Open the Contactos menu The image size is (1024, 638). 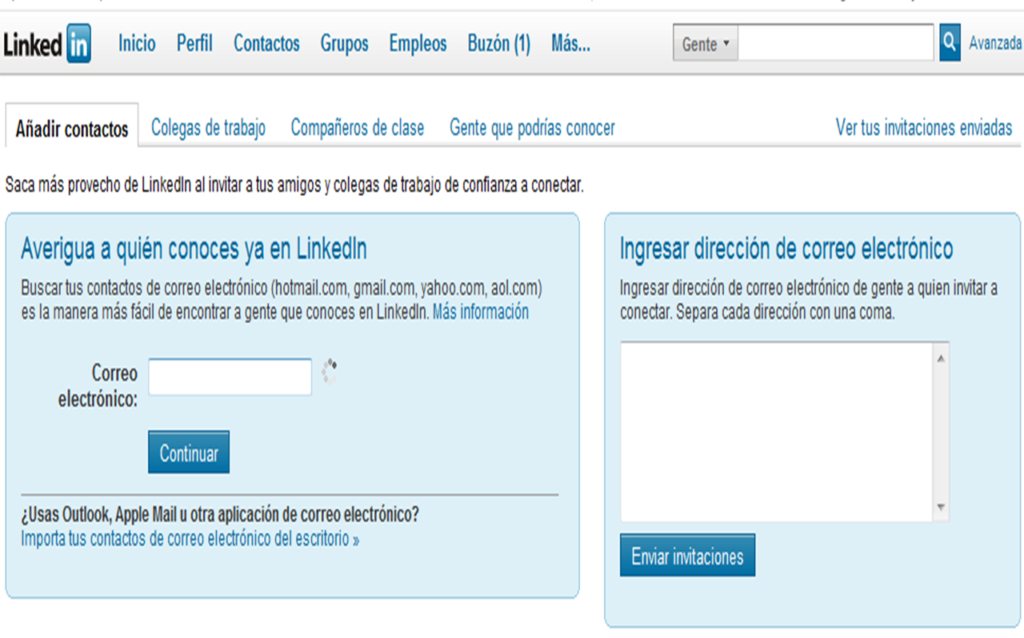click(x=266, y=44)
